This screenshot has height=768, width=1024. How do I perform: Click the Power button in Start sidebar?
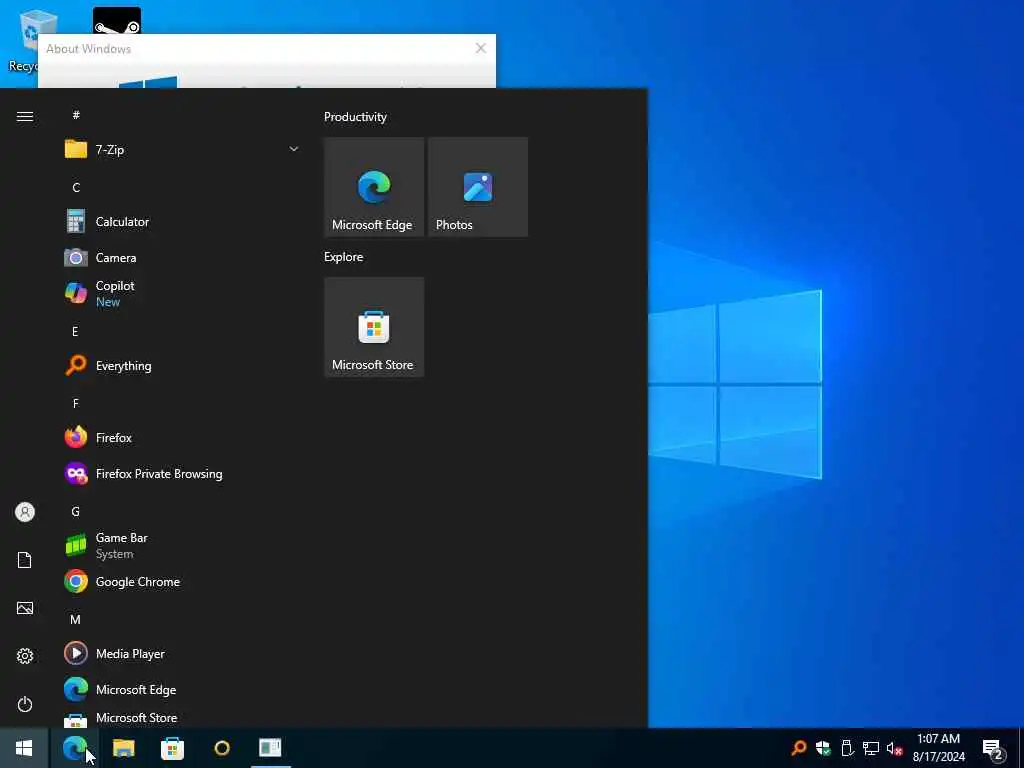click(25, 704)
